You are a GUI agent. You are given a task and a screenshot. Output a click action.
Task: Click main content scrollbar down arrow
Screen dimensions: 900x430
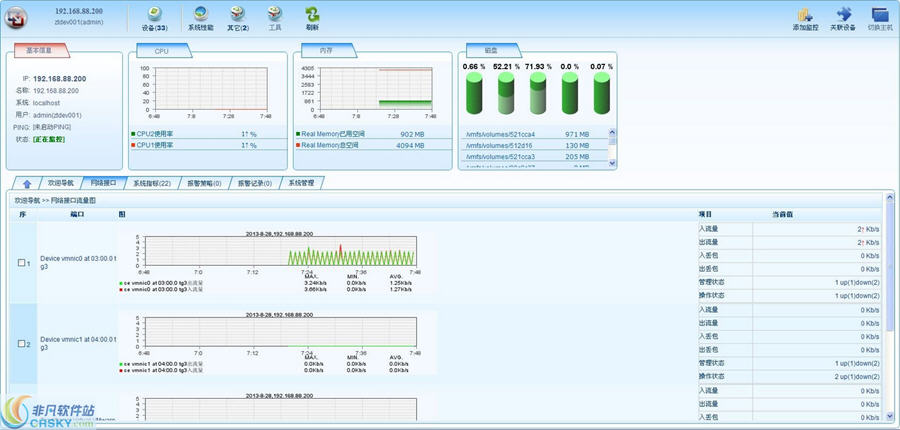coord(890,415)
